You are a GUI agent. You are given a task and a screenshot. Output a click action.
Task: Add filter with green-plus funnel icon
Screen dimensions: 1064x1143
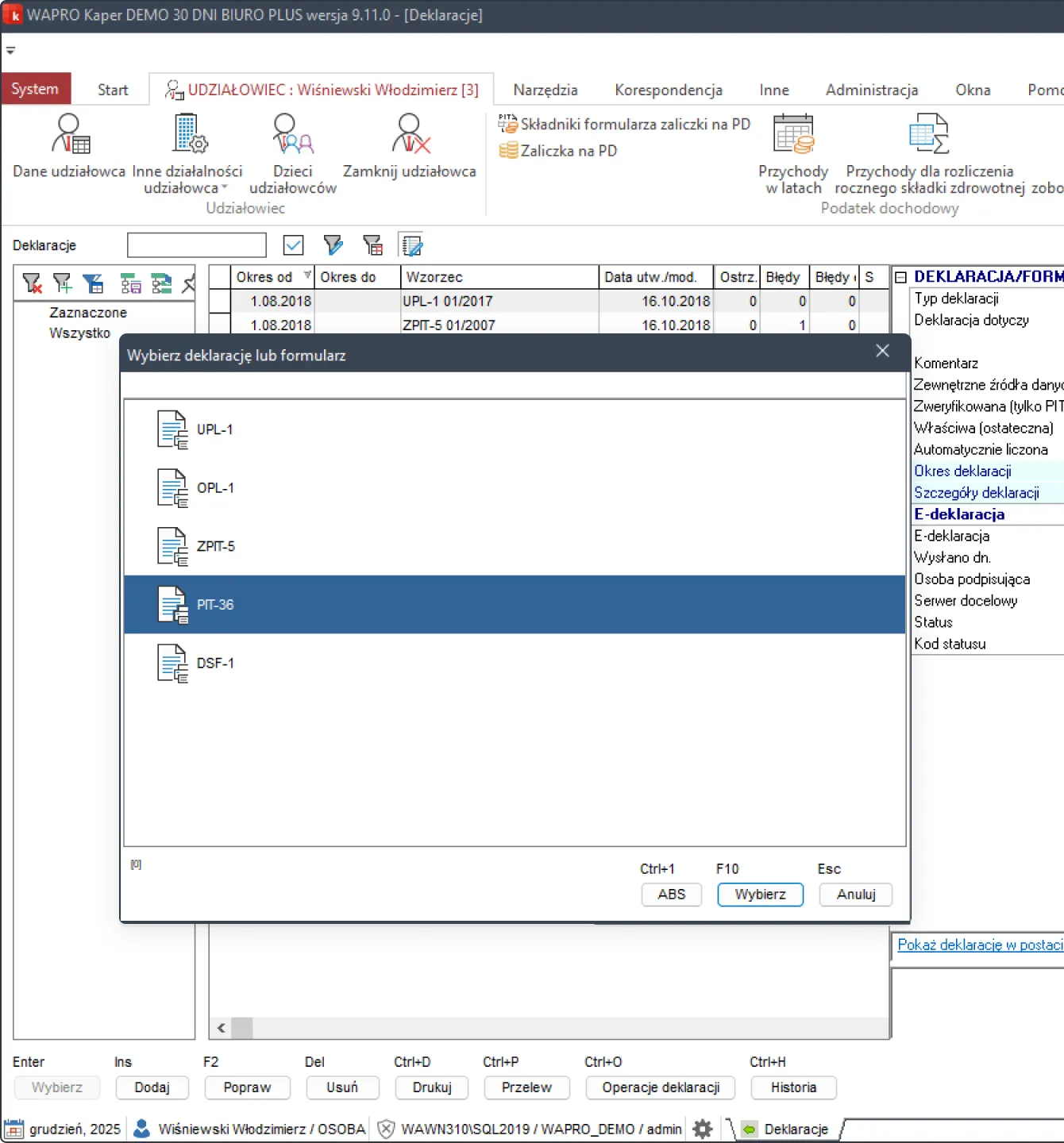(62, 283)
